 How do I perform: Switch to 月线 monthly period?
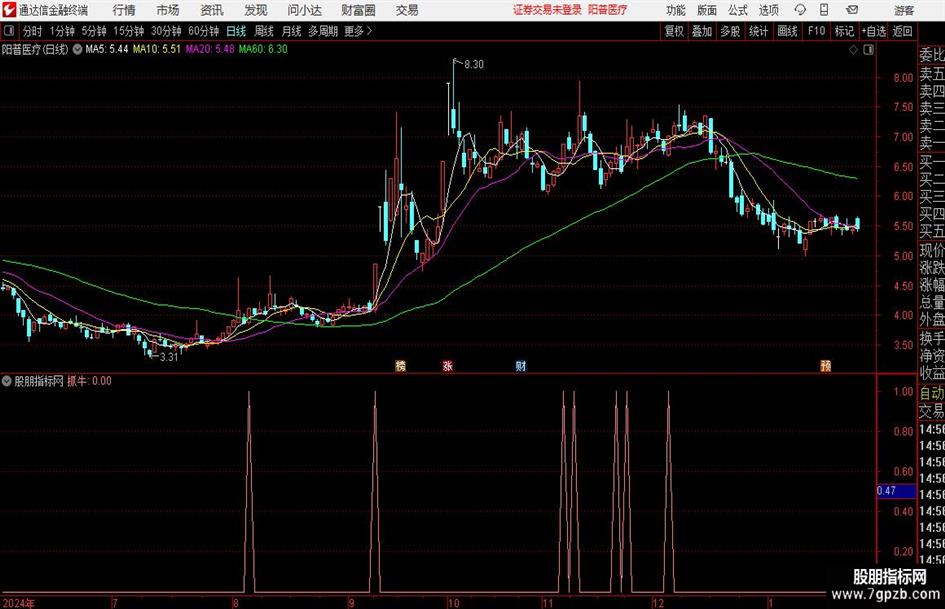tap(292, 31)
